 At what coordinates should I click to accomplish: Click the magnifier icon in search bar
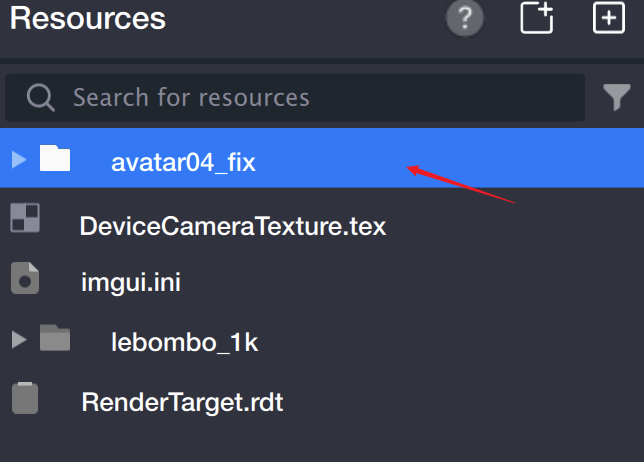tap(40, 97)
